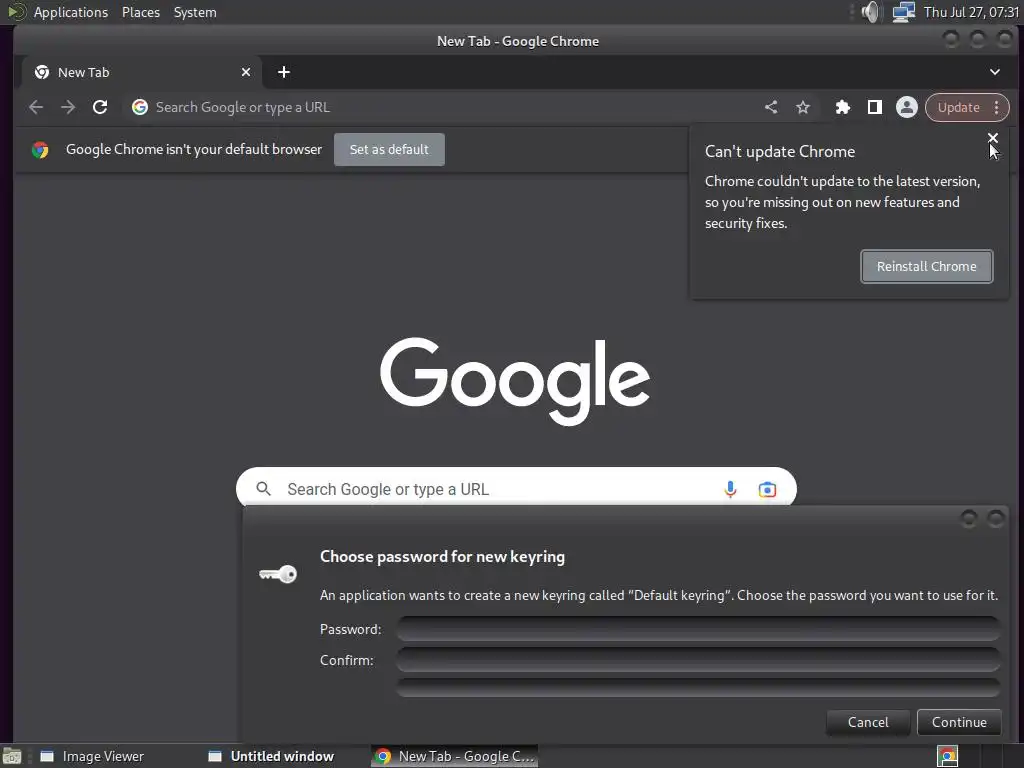
Task: Click the magnifier icon in search box
Action: [263, 488]
